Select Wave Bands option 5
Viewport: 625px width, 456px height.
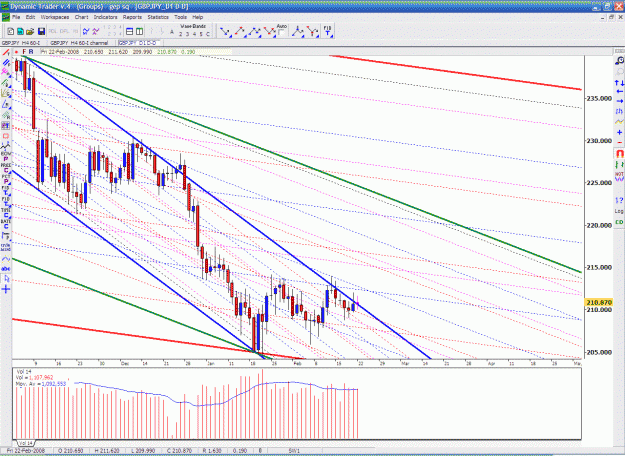pos(201,34)
